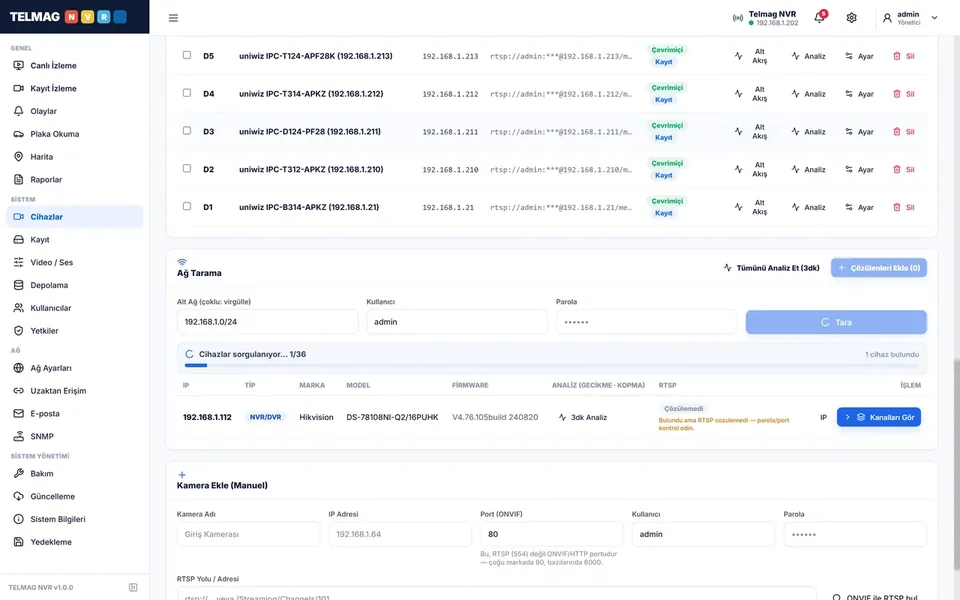
Task: Select the checkbox for camera D4
Action: click(187, 93)
